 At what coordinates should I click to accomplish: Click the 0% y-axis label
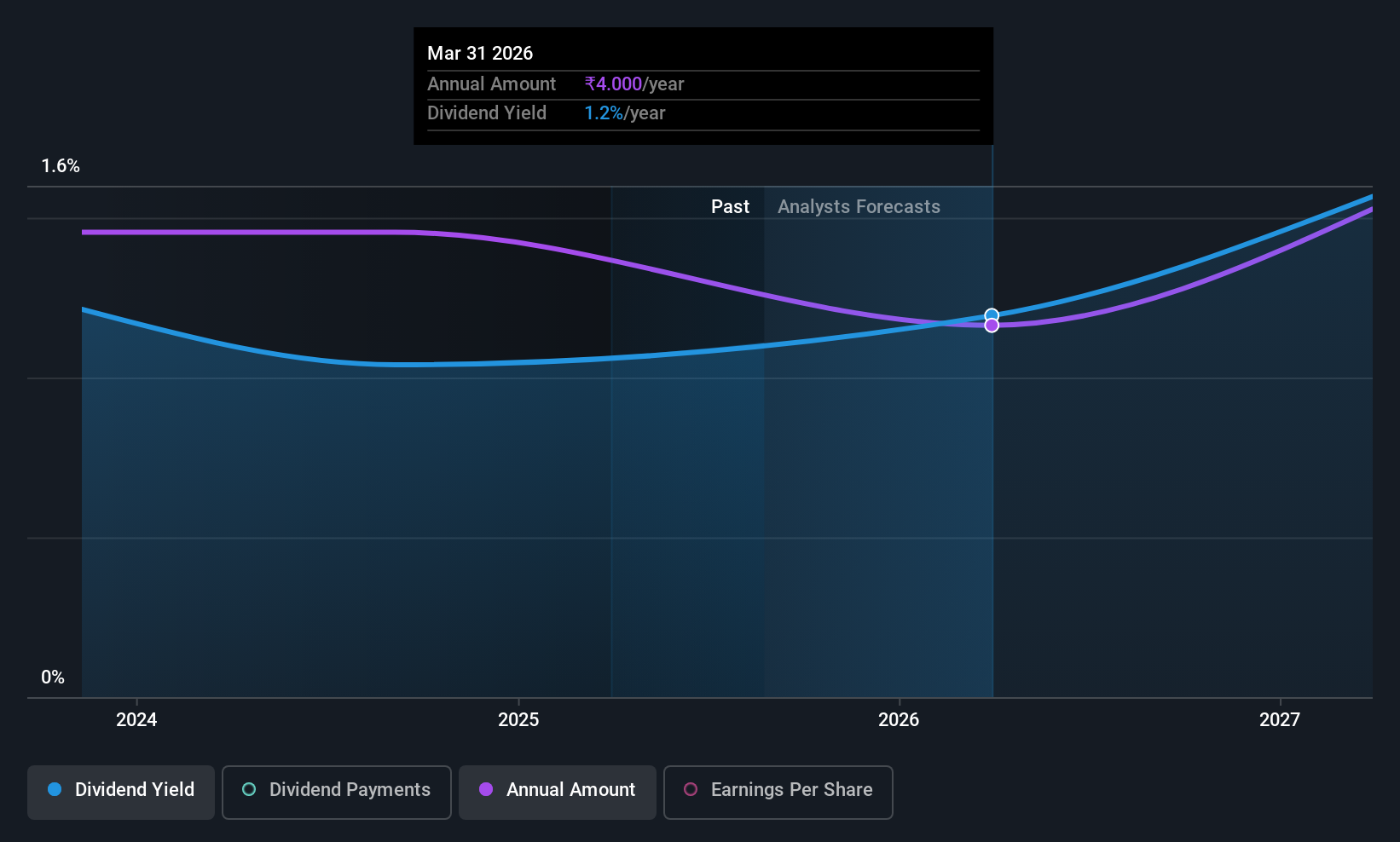(x=53, y=678)
